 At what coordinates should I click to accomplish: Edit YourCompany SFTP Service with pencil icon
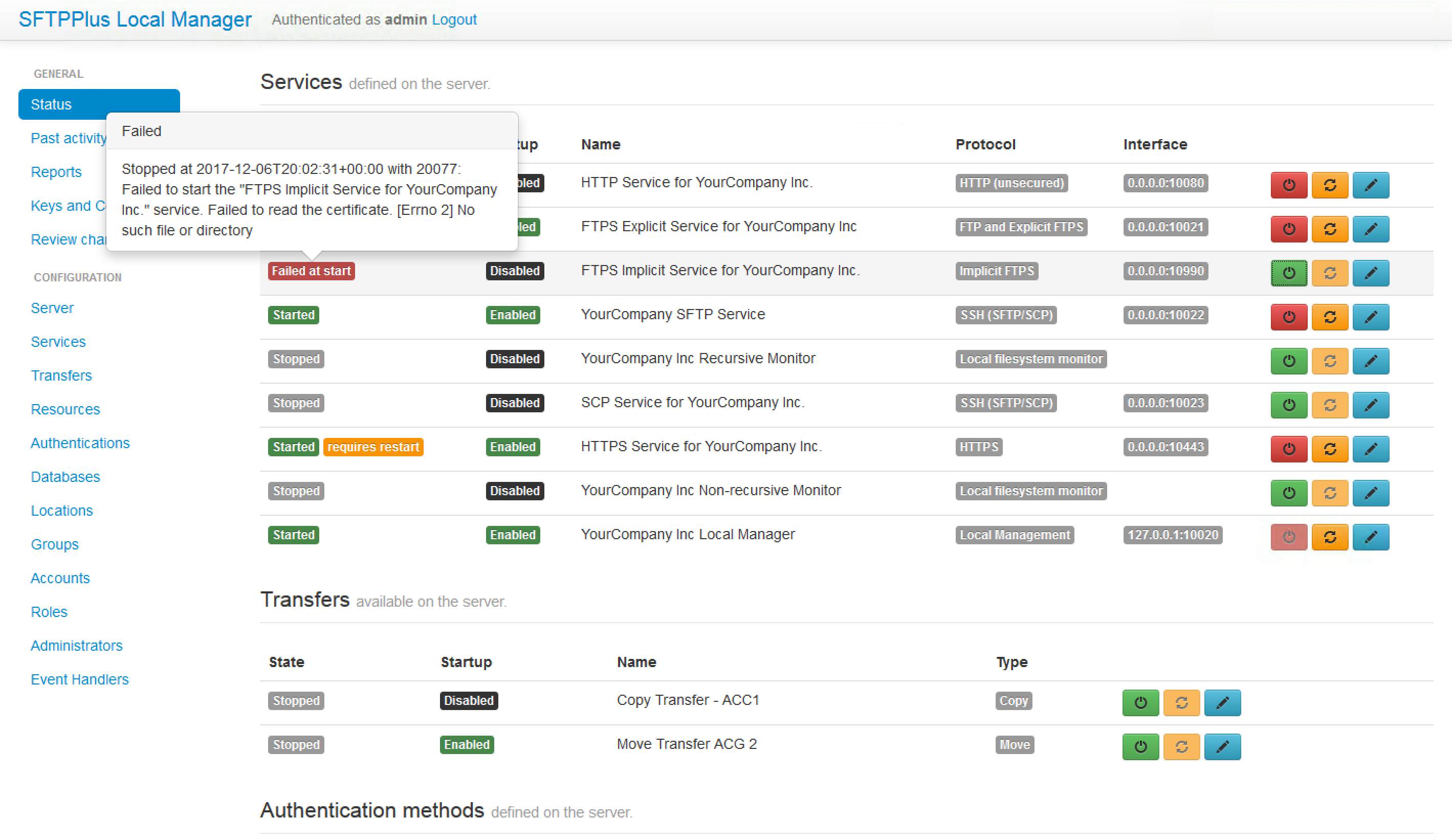(1370, 317)
